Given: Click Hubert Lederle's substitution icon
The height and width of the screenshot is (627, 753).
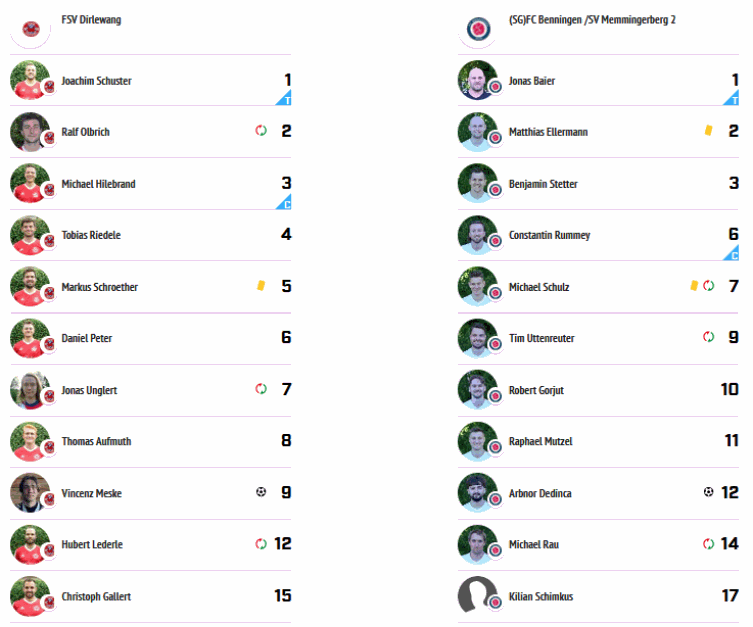Looking at the screenshot, I should (x=261, y=544).
